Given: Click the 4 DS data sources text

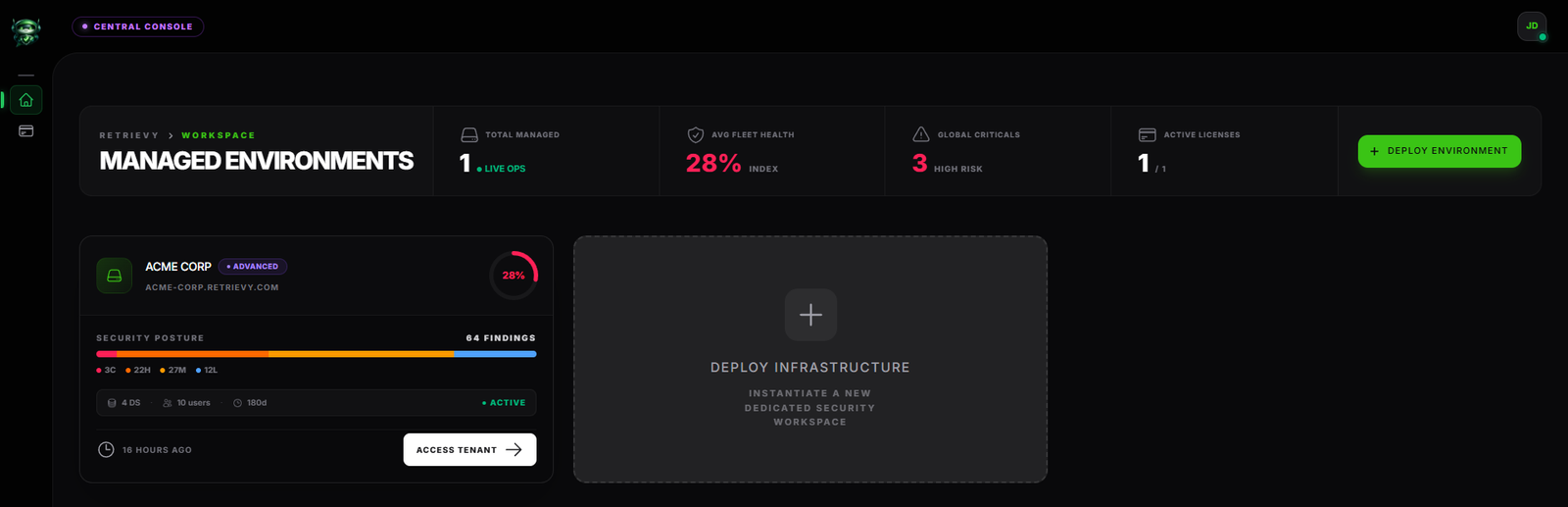Looking at the screenshot, I should pyautogui.click(x=131, y=403).
